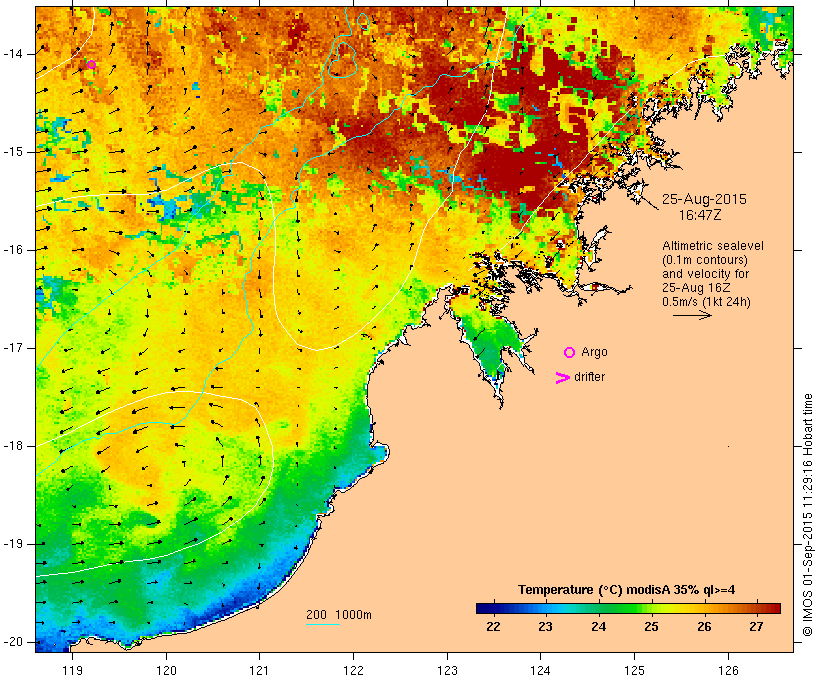Click the velocity scale arrow in legend

click(692, 315)
